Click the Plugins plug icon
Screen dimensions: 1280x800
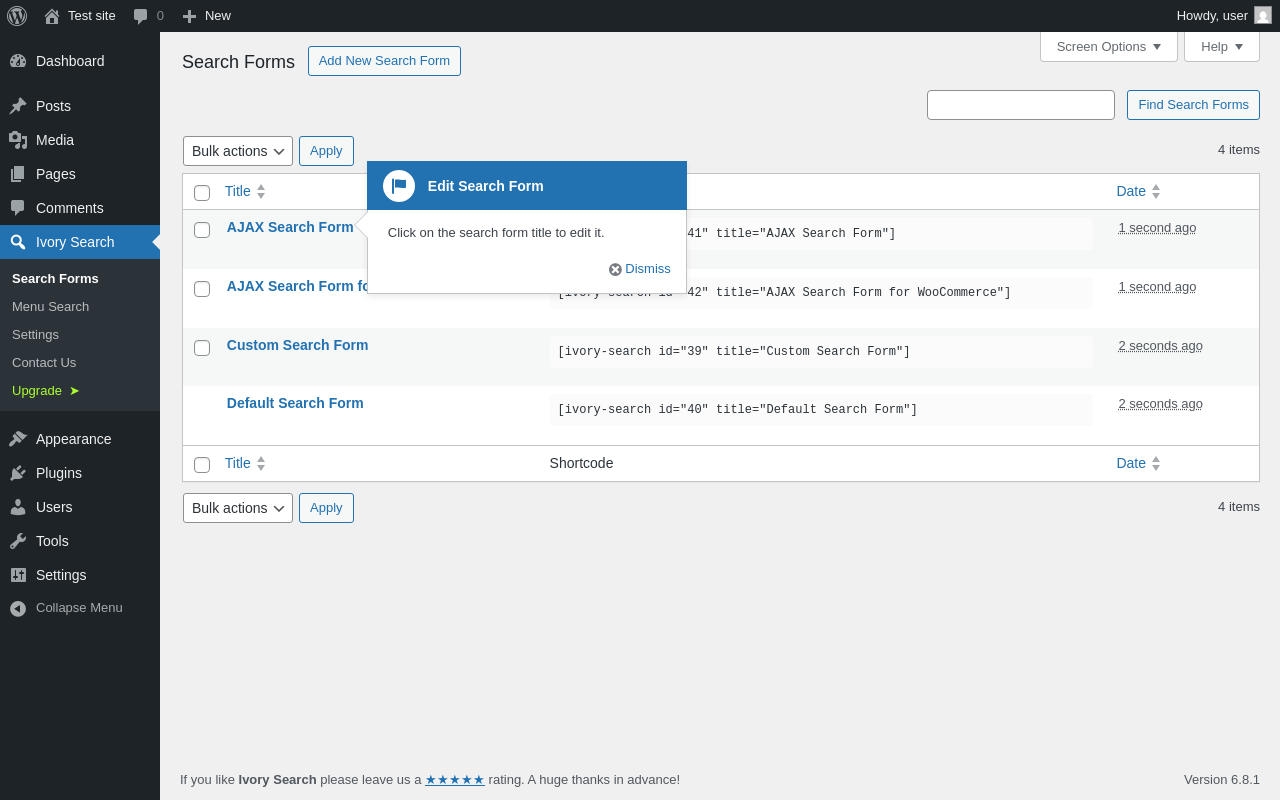pyautogui.click(x=18, y=473)
